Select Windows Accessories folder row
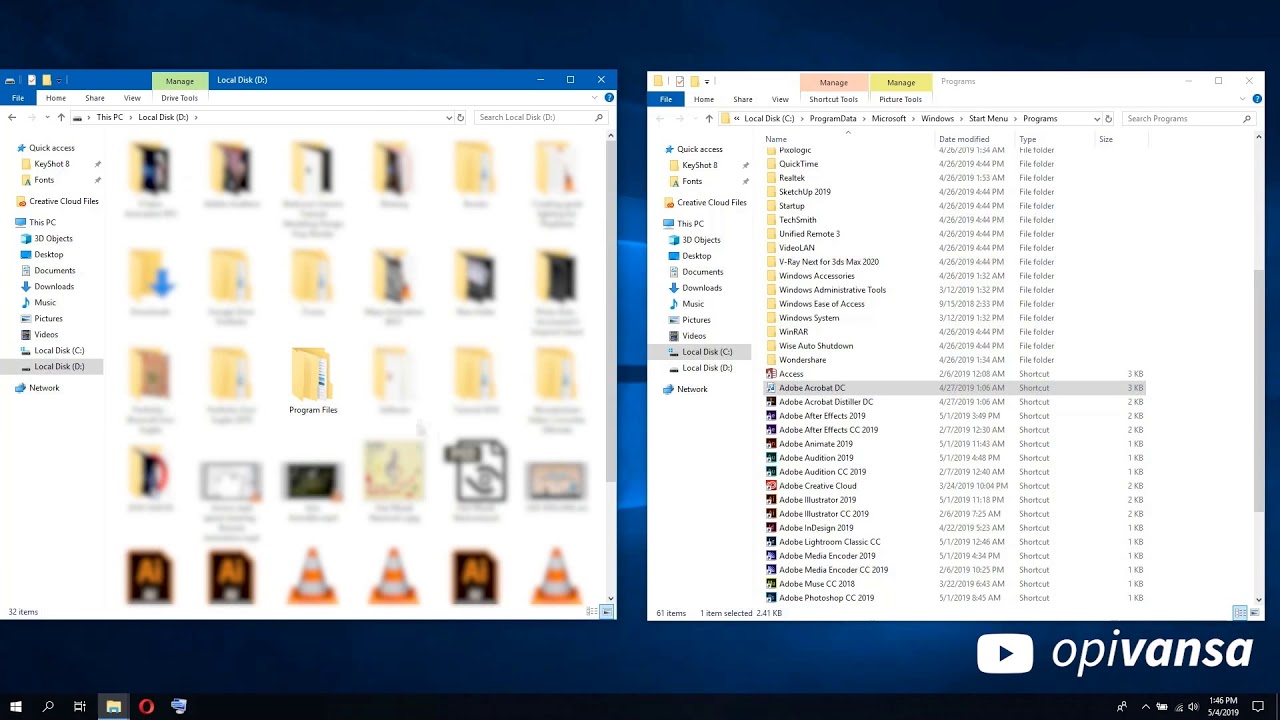This screenshot has height=720, width=1280. click(x=954, y=276)
